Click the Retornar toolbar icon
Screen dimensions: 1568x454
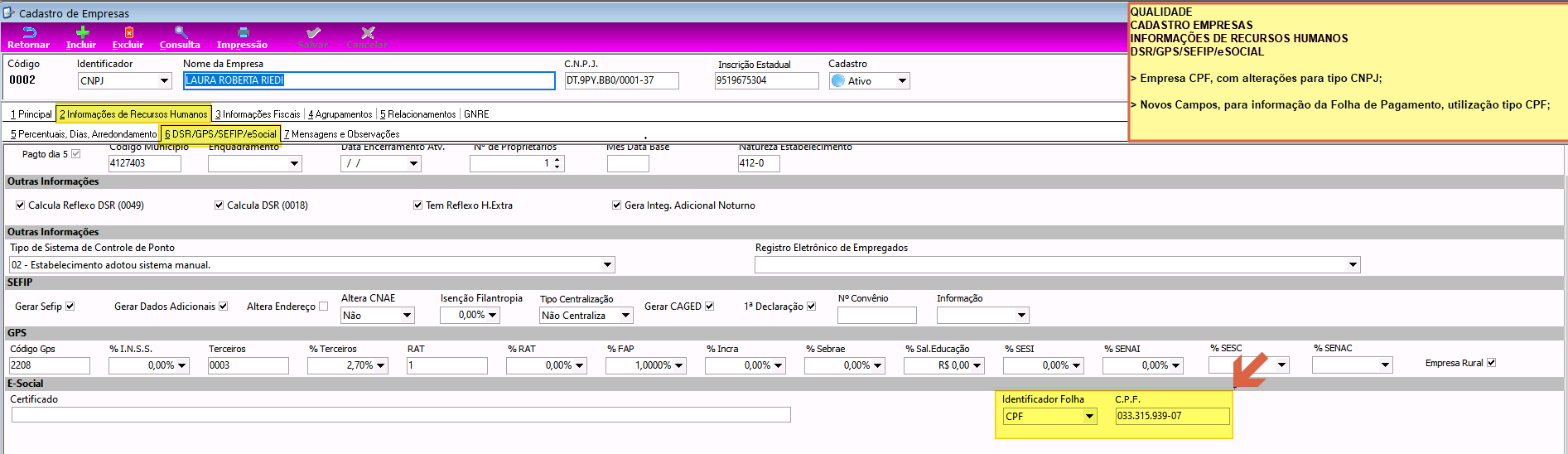(29, 32)
